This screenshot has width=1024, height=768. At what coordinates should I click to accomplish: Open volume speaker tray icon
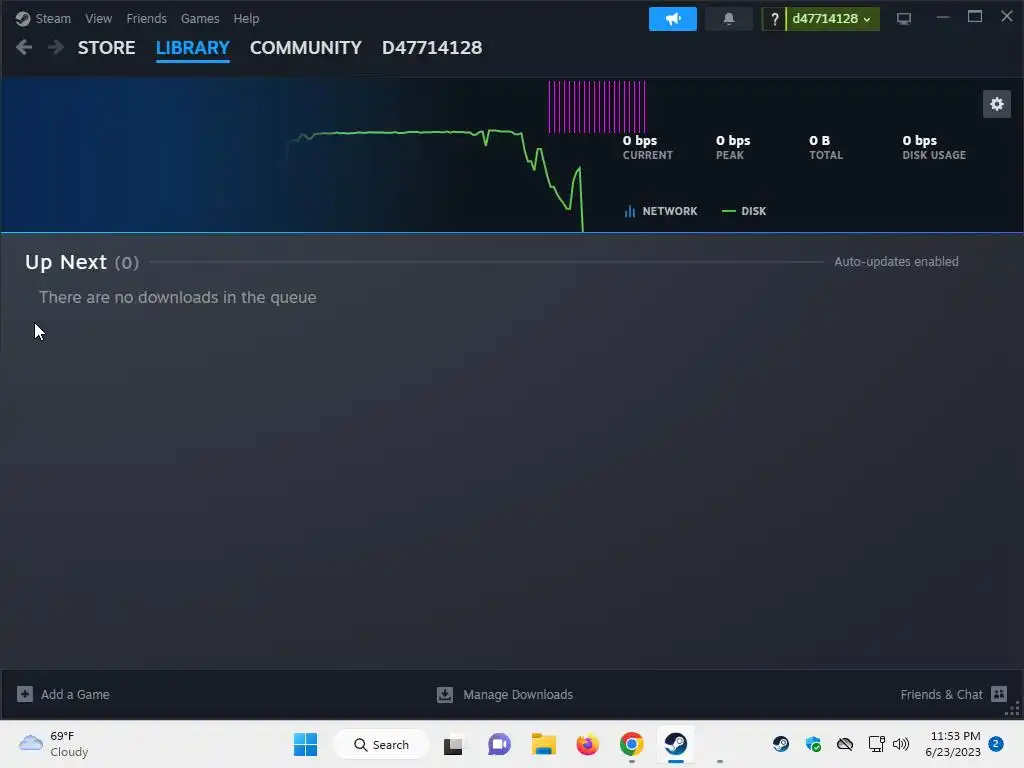point(901,744)
